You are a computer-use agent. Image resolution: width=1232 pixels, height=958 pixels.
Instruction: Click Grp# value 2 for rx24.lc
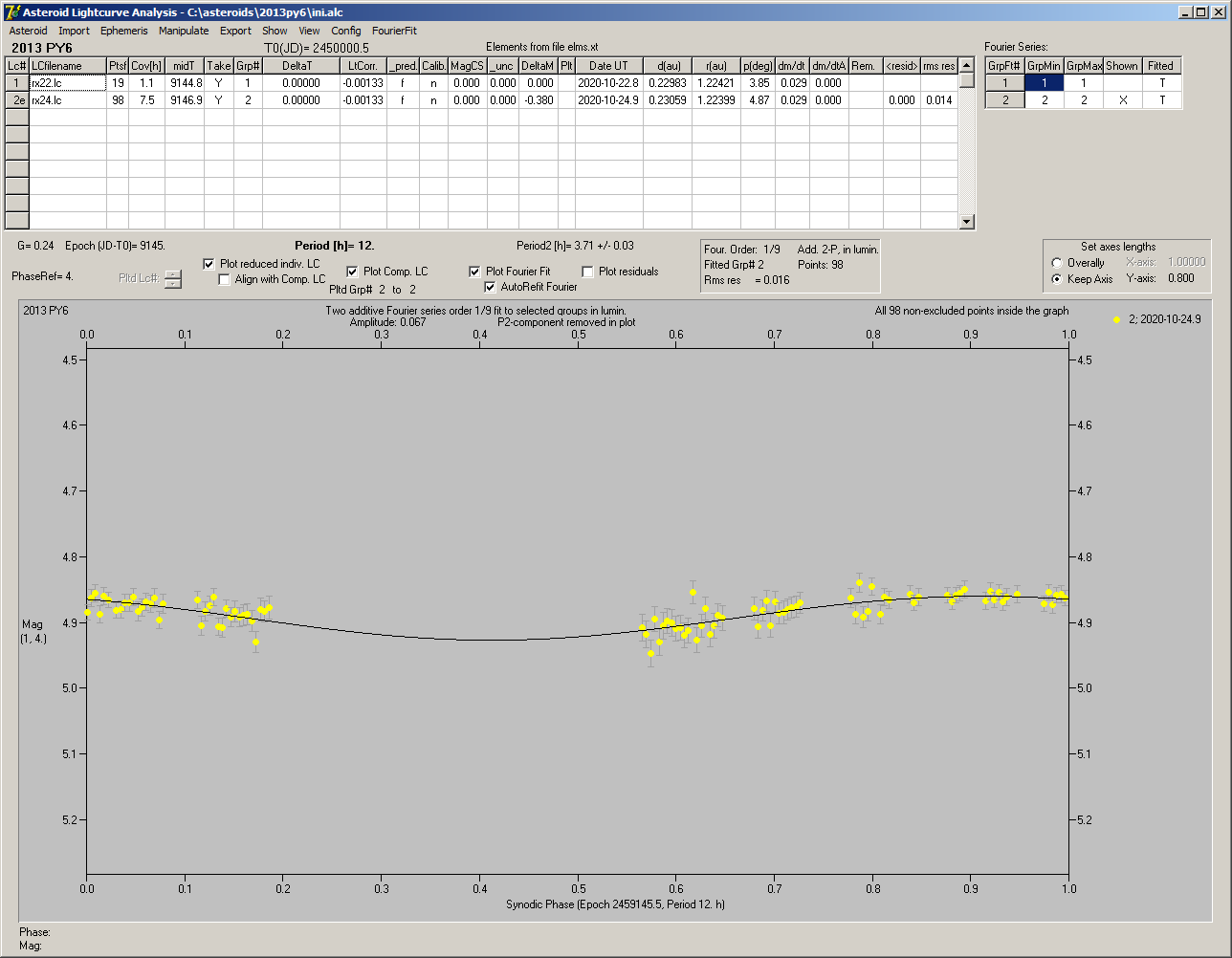pos(248,99)
